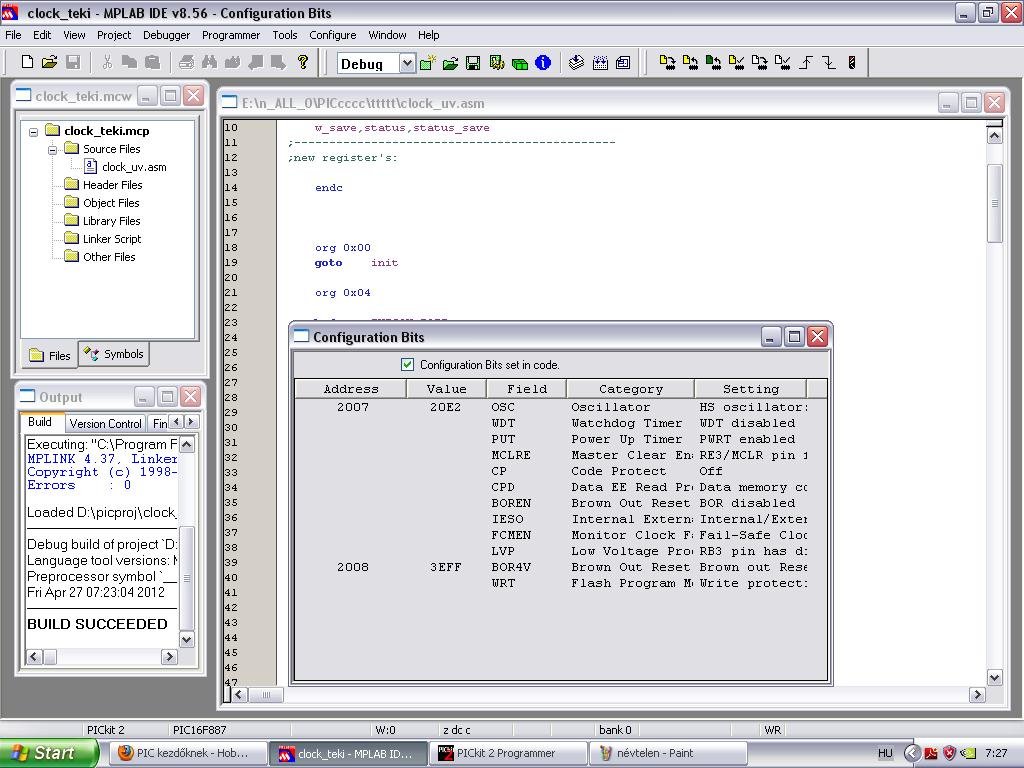Screen dimensions: 1024x768
Task: Collapse the clock_teki.mcp project node
Action: (x=34, y=131)
